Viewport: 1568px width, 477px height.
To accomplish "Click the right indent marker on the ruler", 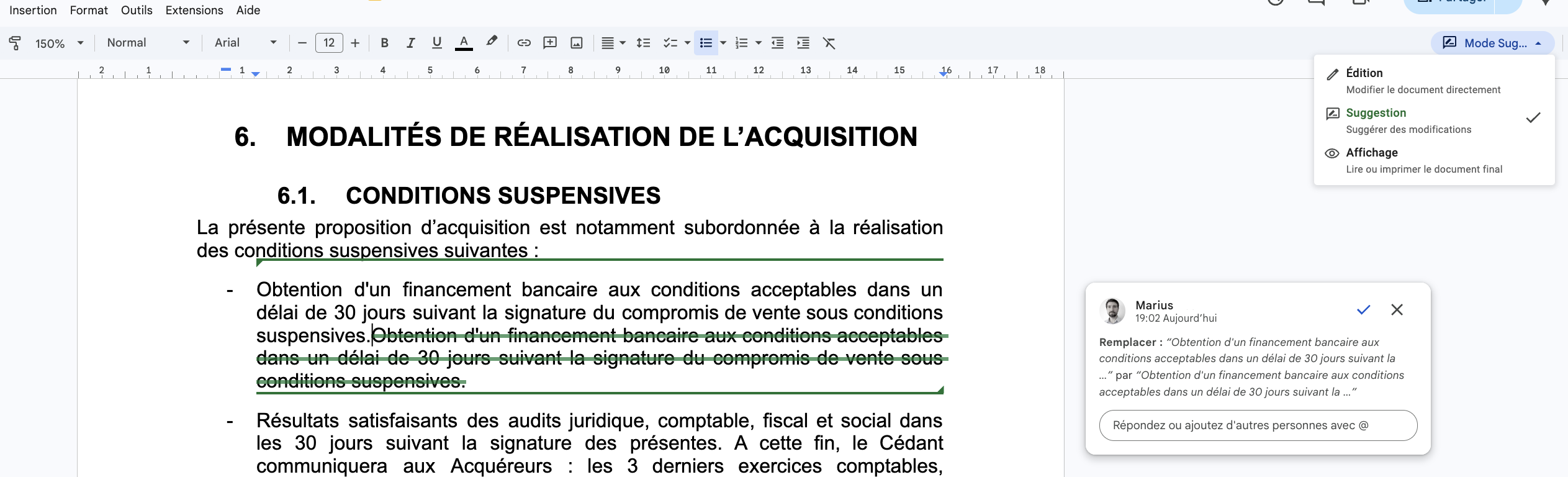I will click(944, 73).
